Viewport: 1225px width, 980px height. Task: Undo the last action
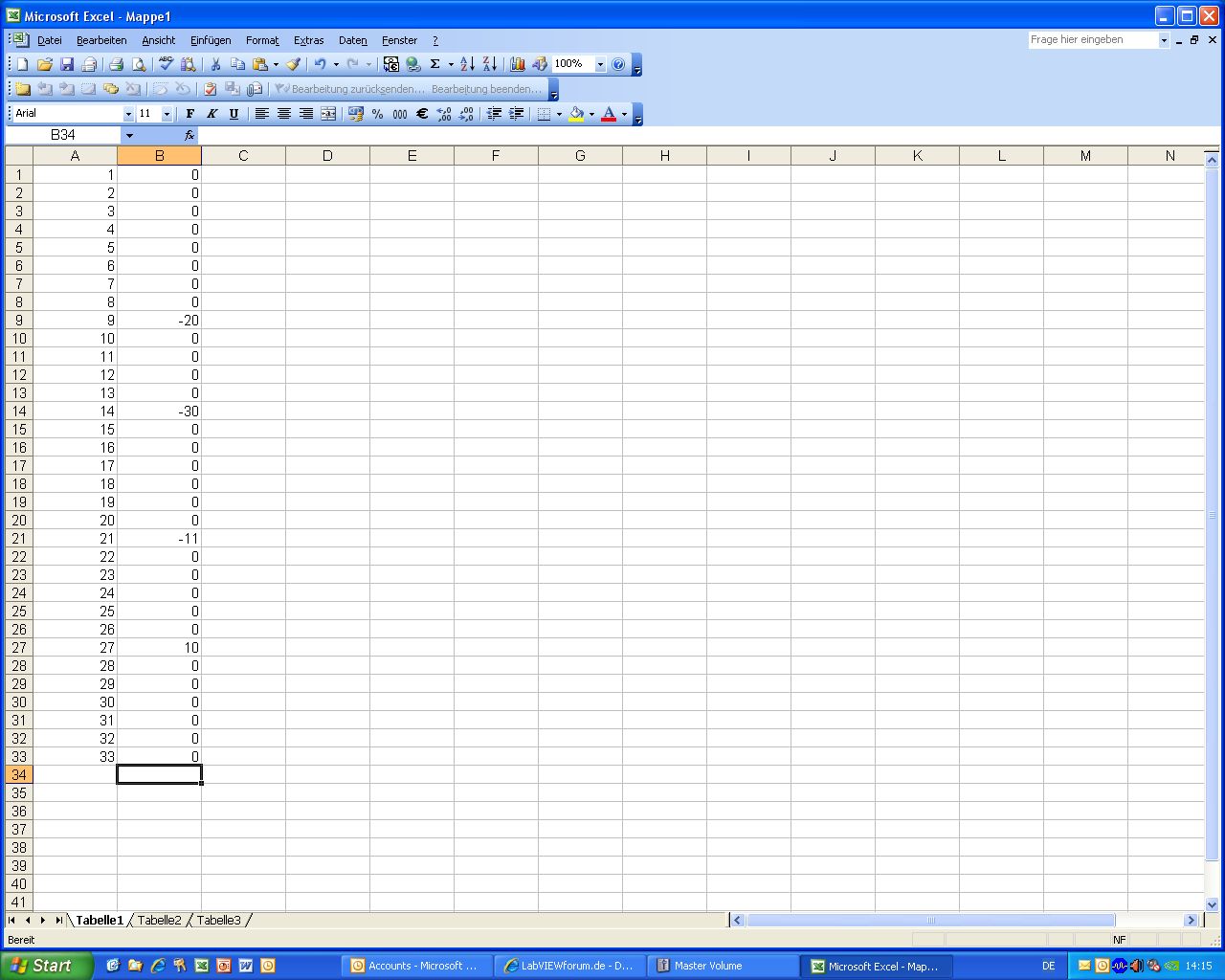(320, 64)
